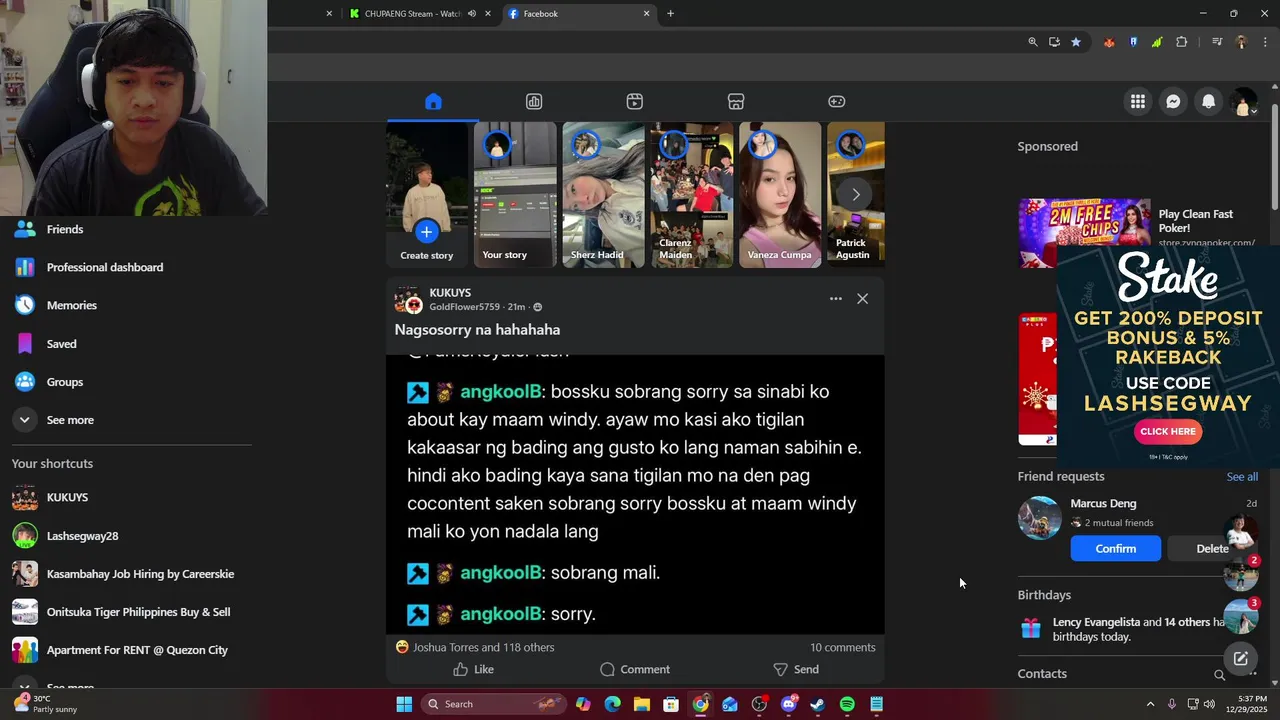Screen dimensions: 1280x720
Task: Open the Reels video icon in top navigation
Action: pyautogui.click(x=635, y=101)
